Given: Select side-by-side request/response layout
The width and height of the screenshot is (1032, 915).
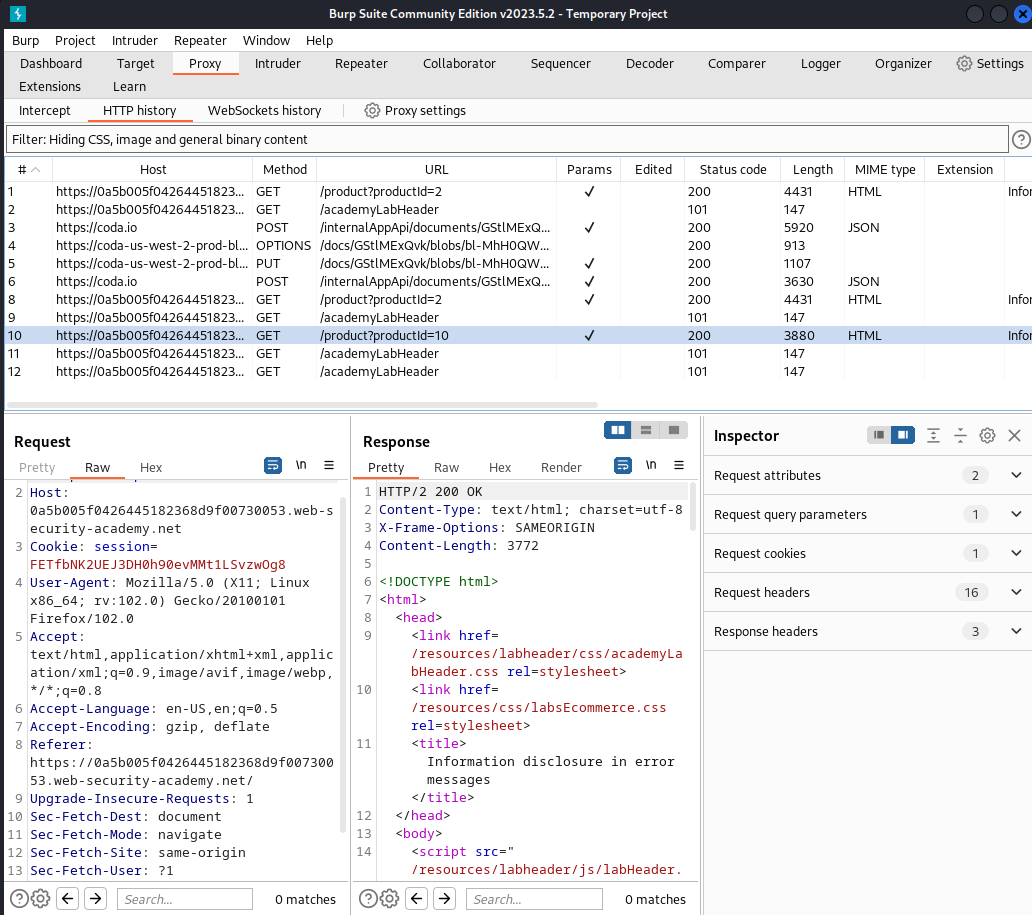Looking at the screenshot, I should [618, 430].
